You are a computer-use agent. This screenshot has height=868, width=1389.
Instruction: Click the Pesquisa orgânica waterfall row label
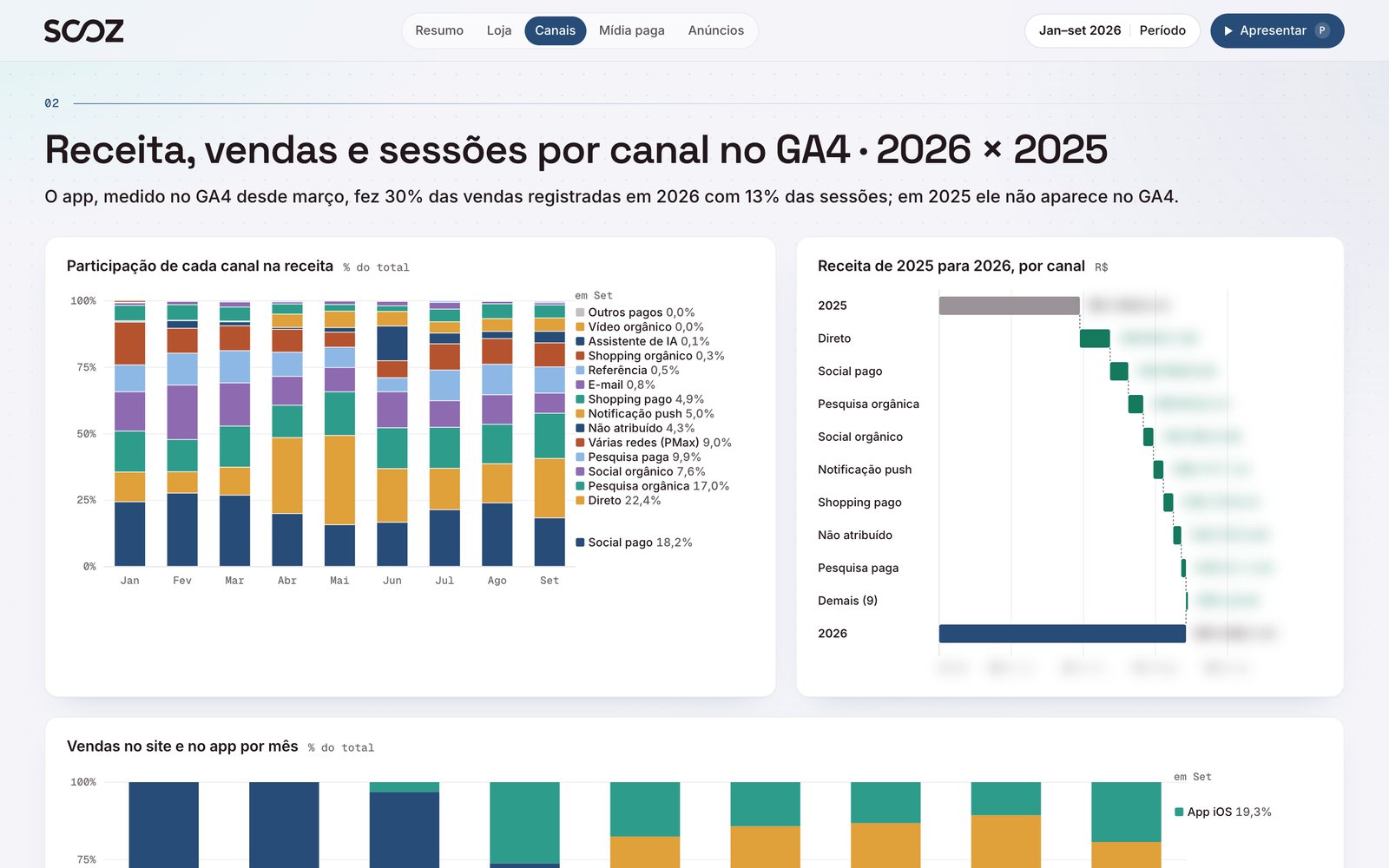(x=868, y=404)
